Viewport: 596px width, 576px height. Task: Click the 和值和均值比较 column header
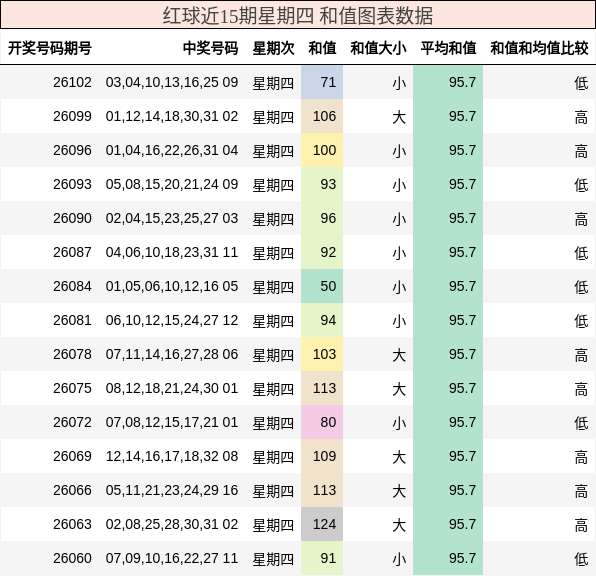click(539, 48)
